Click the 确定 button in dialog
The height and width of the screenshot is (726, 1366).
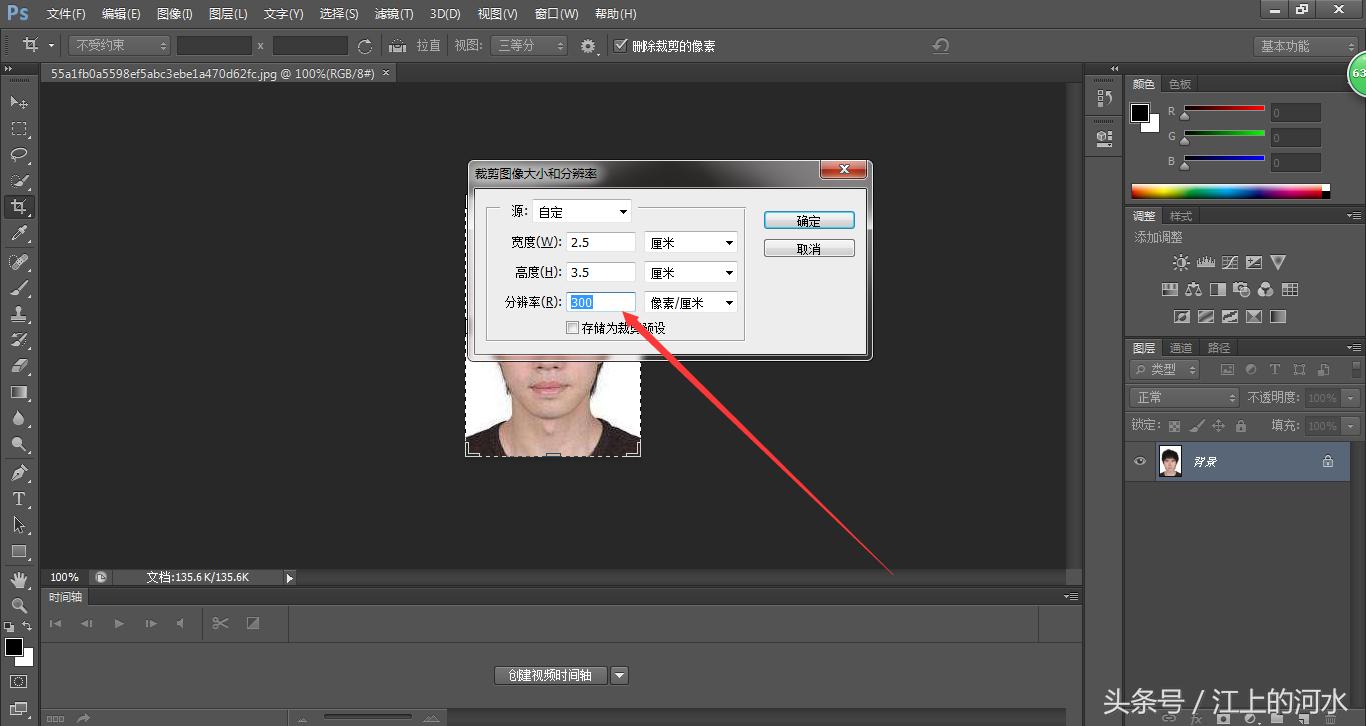tap(809, 221)
